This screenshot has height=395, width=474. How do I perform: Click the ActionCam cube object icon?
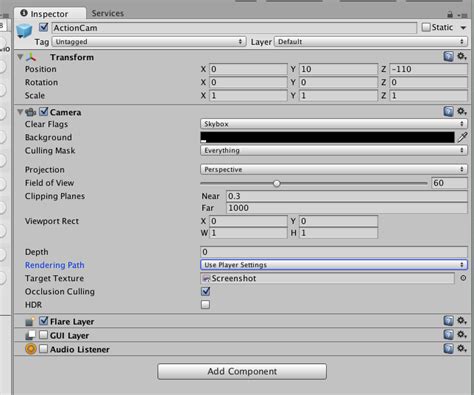24,31
